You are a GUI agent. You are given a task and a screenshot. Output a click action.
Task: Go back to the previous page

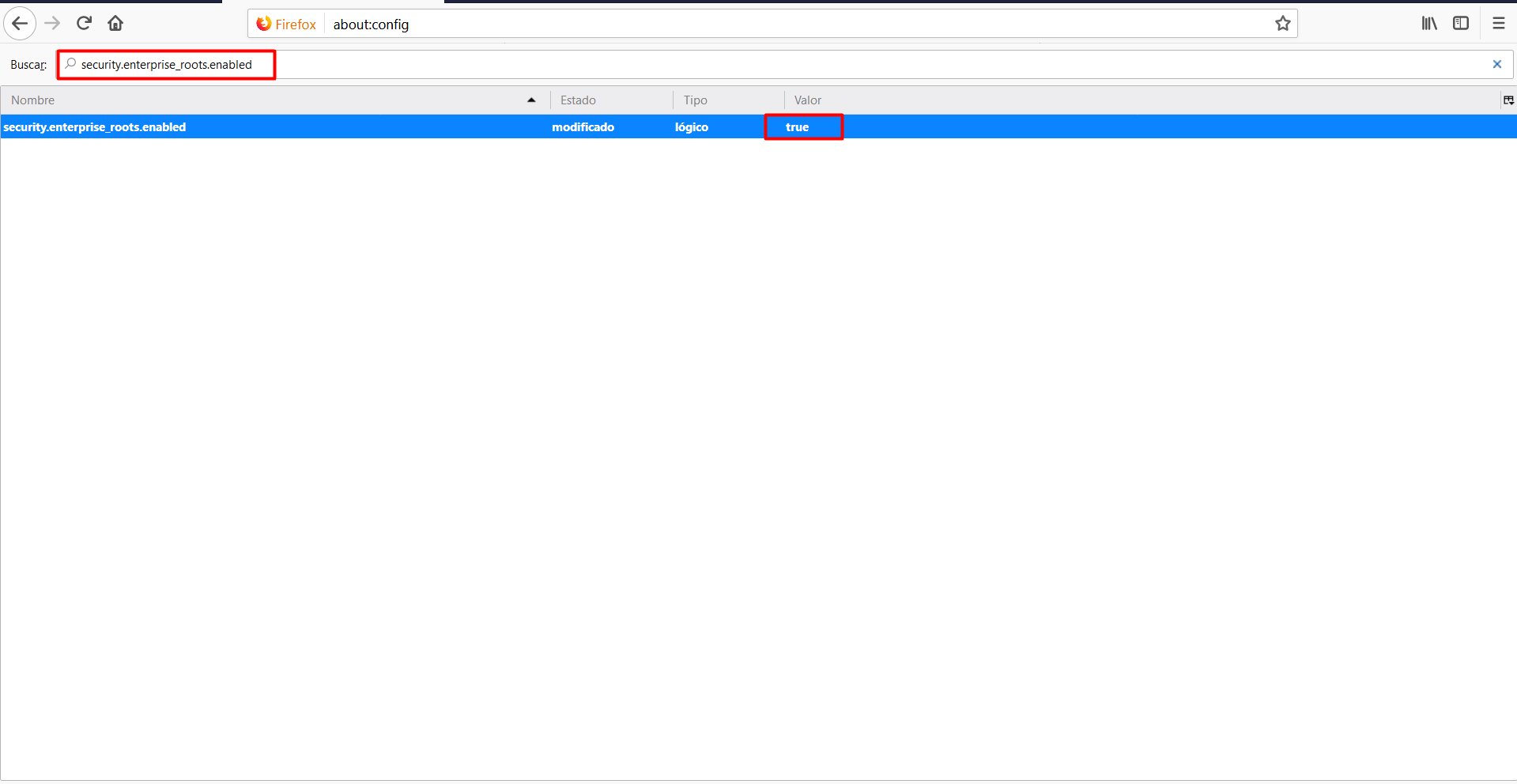point(20,24)
